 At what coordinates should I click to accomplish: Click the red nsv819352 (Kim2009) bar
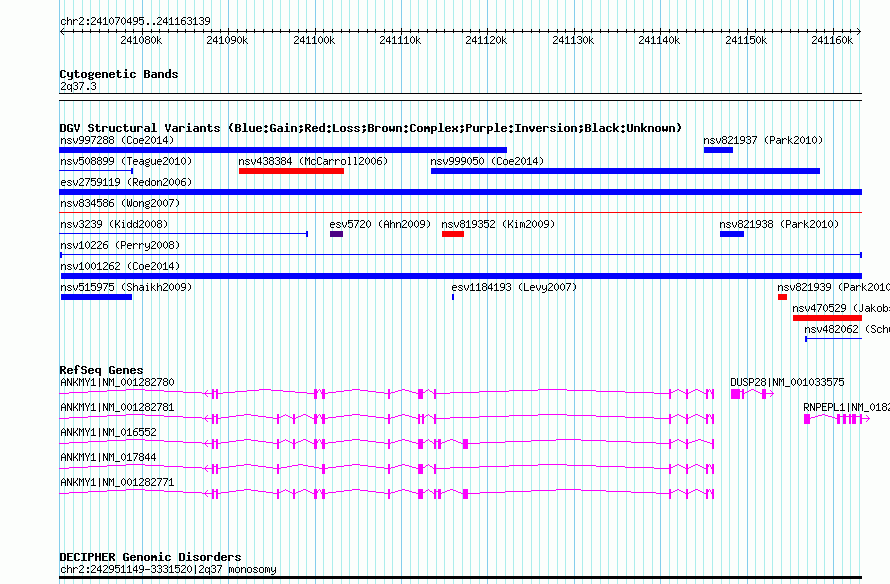tap(452, 234)
